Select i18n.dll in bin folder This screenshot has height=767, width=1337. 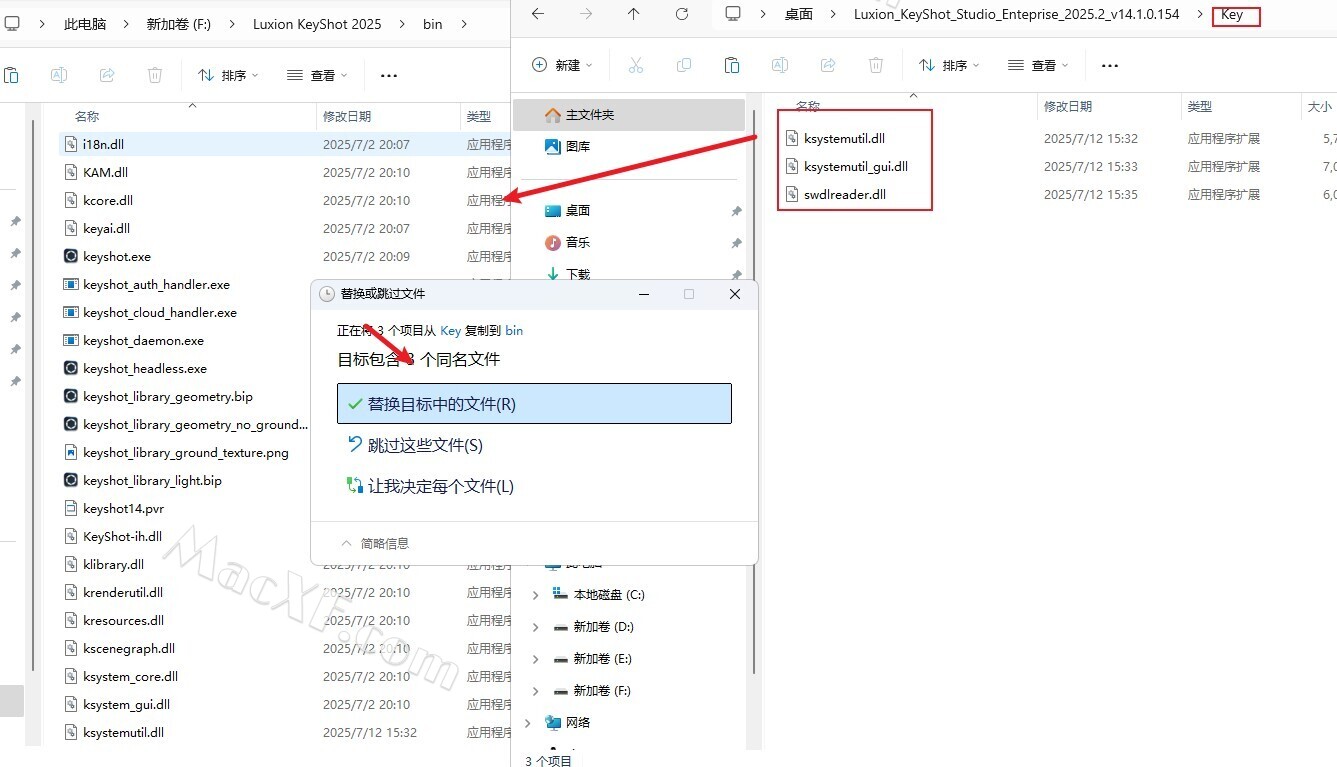[x=103, y=144]
